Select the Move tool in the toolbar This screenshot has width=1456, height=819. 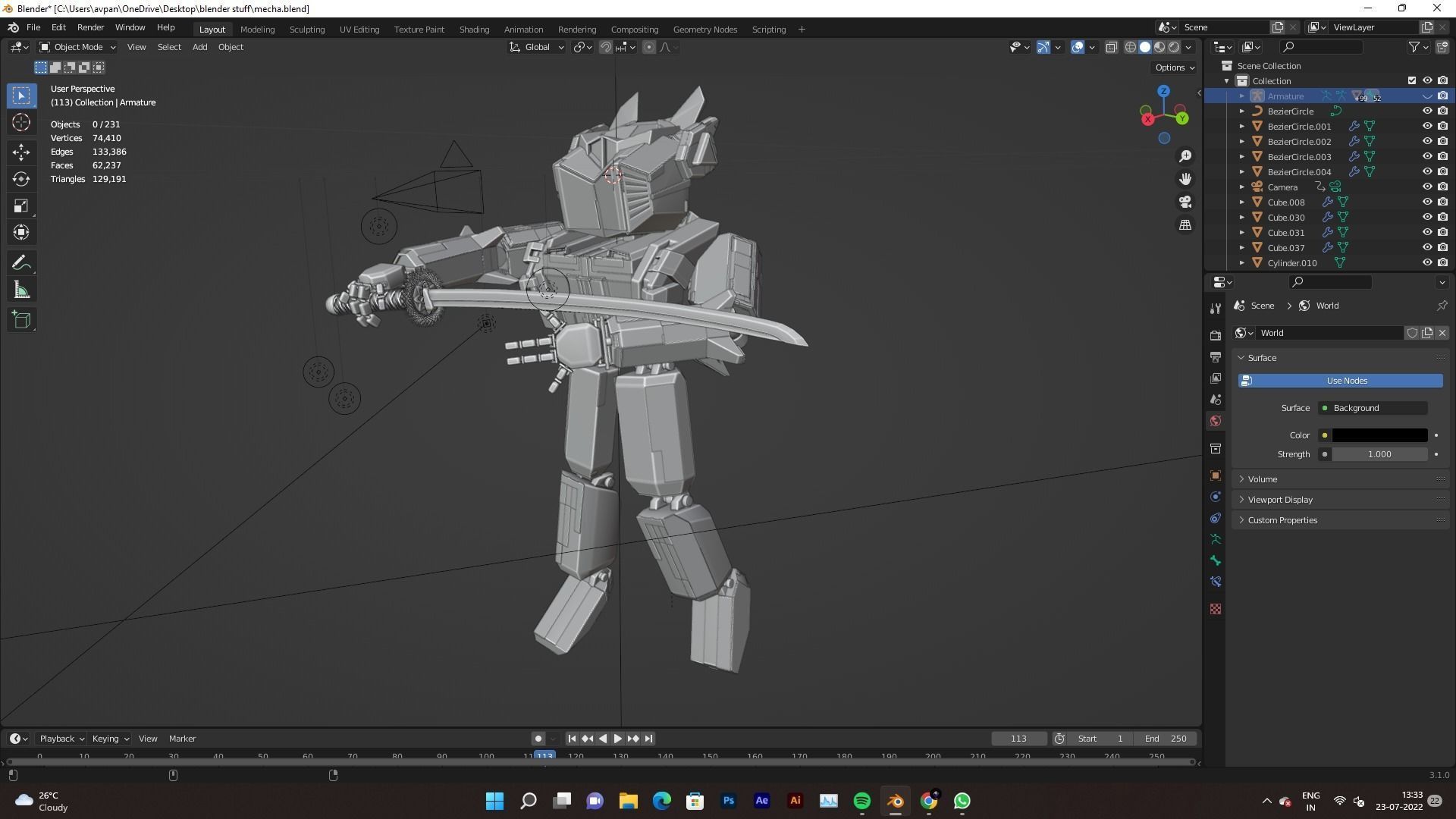(x=21, y=152)
